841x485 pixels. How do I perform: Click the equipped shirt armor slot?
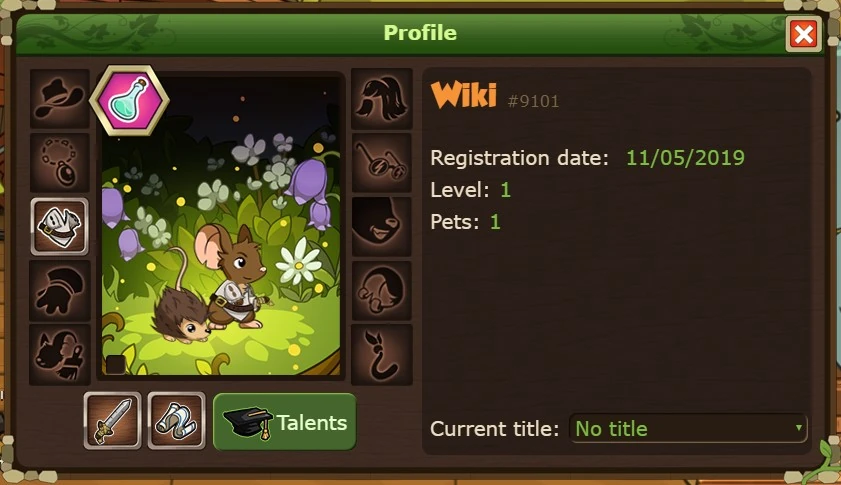coord(60,226)
